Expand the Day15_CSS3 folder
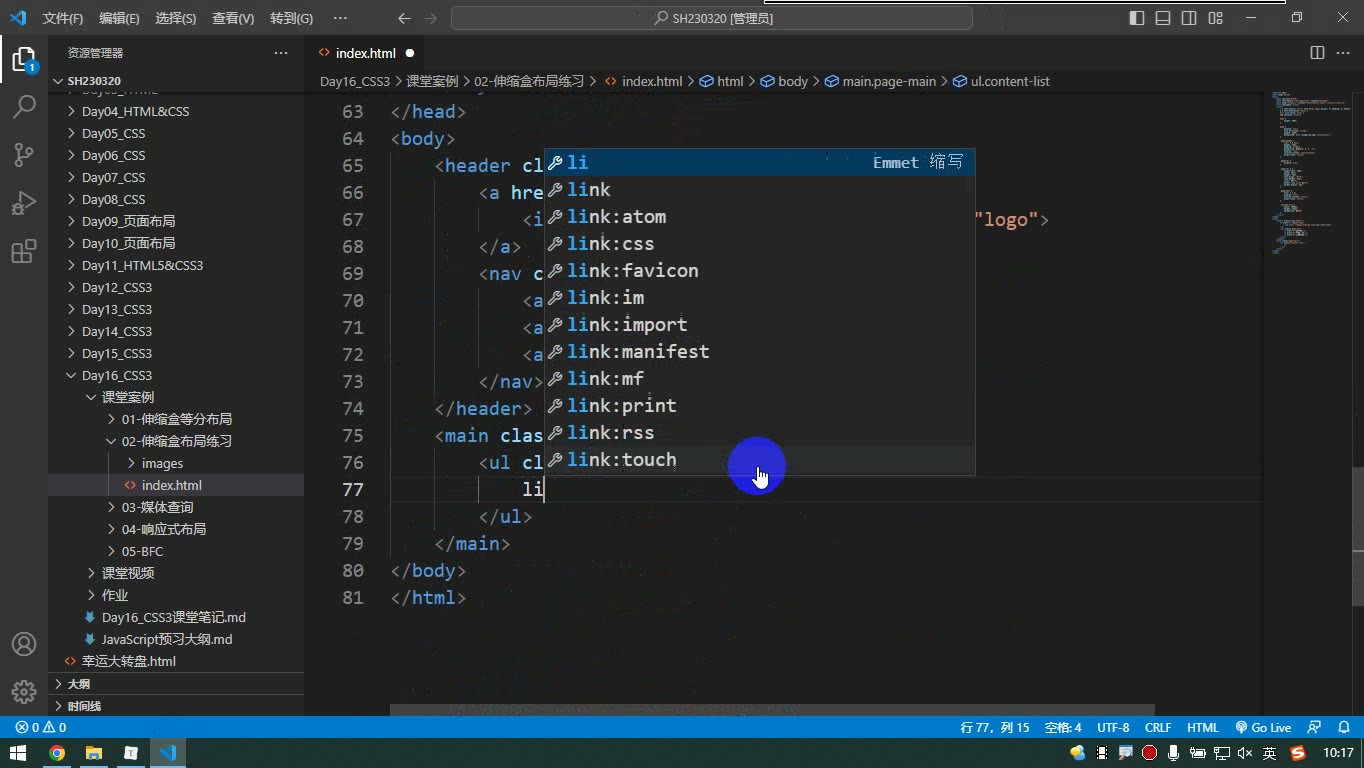 (176, 353)
